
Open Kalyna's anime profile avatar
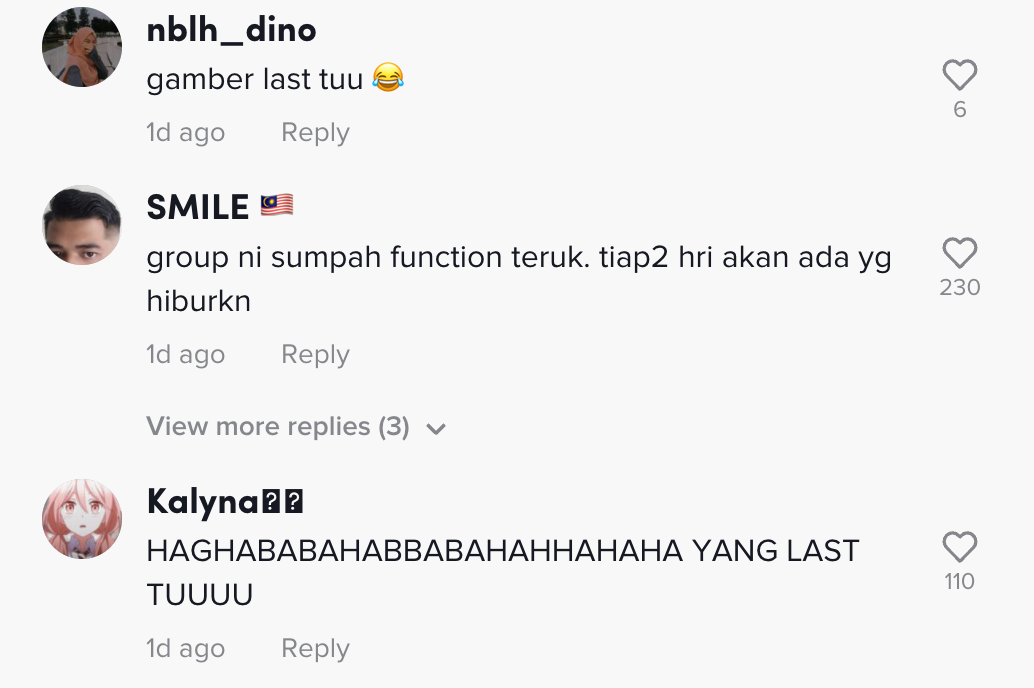(82, 519)
